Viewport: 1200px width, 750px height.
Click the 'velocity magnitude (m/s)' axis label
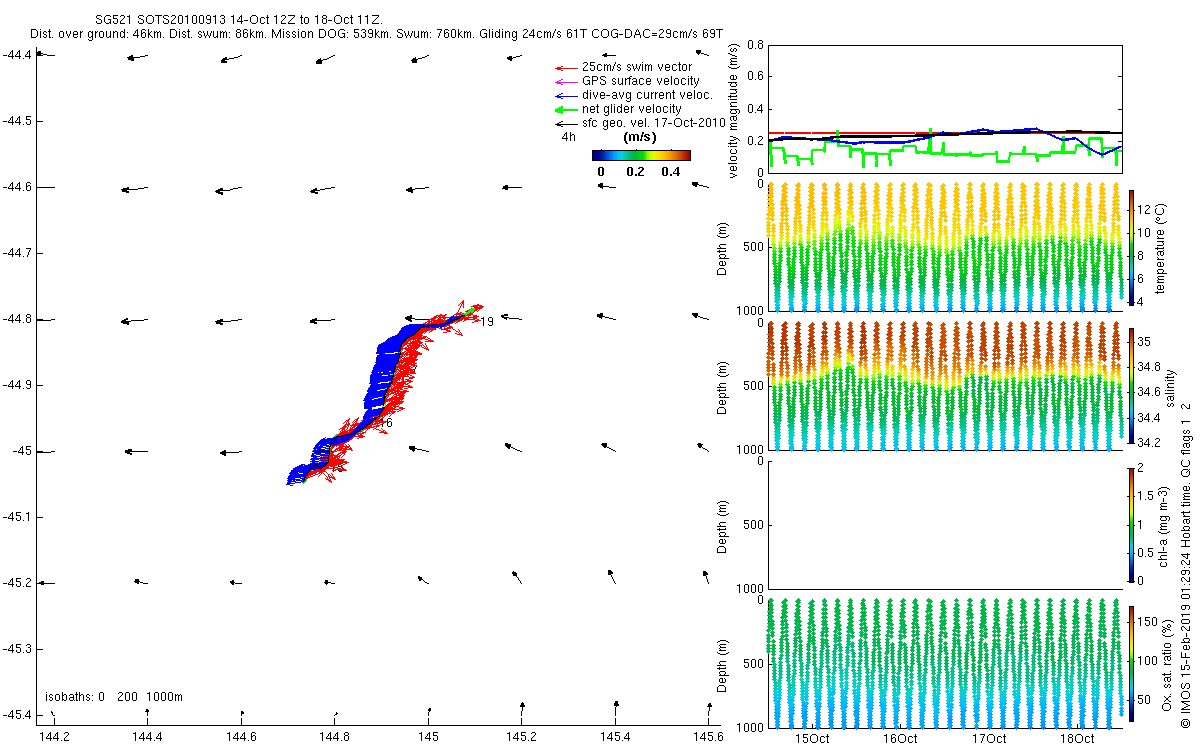click(733, 112)
